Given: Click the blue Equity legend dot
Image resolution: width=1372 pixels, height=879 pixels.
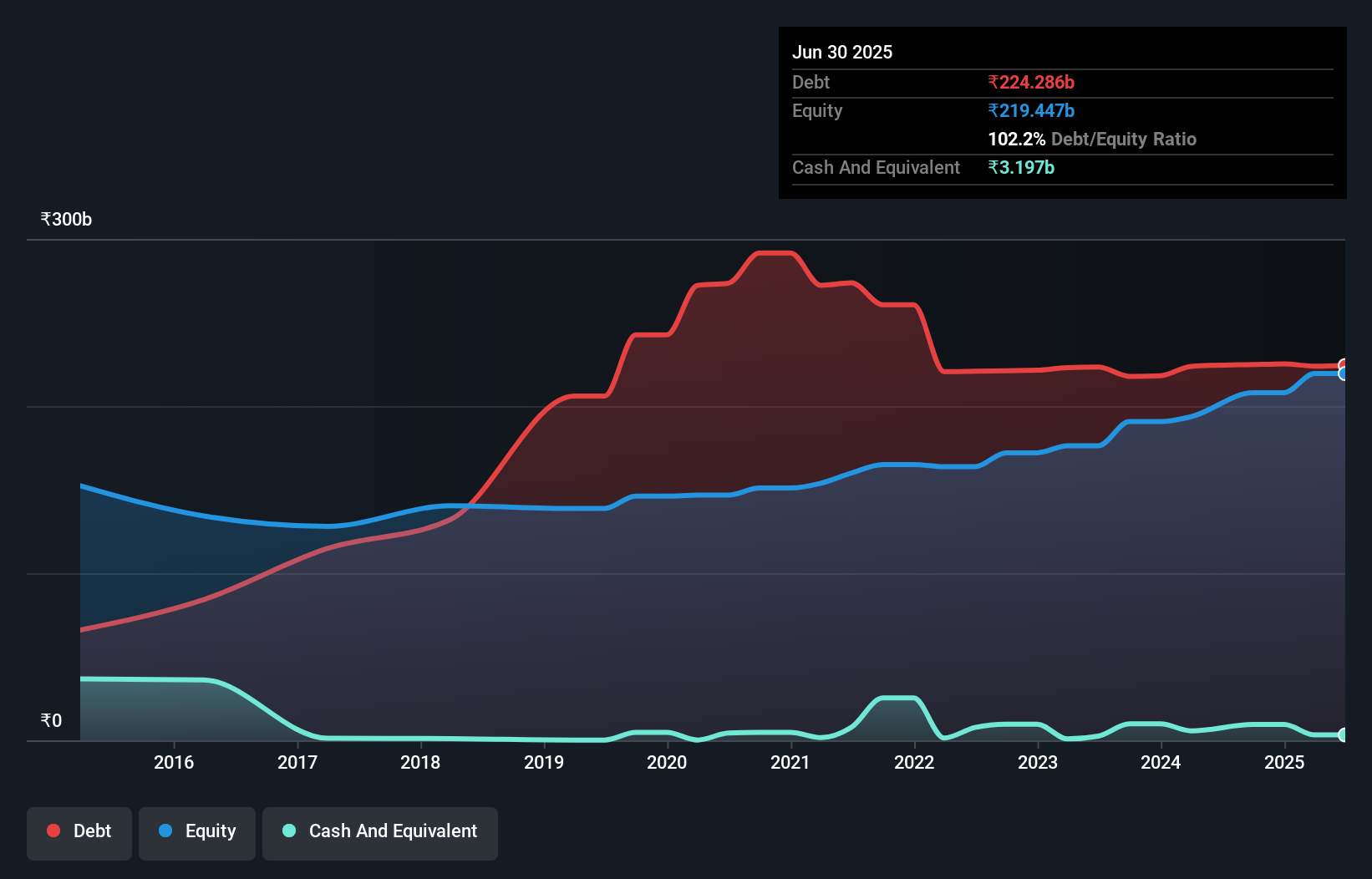Looking at the screenshot, I should (x=165, y=831).
